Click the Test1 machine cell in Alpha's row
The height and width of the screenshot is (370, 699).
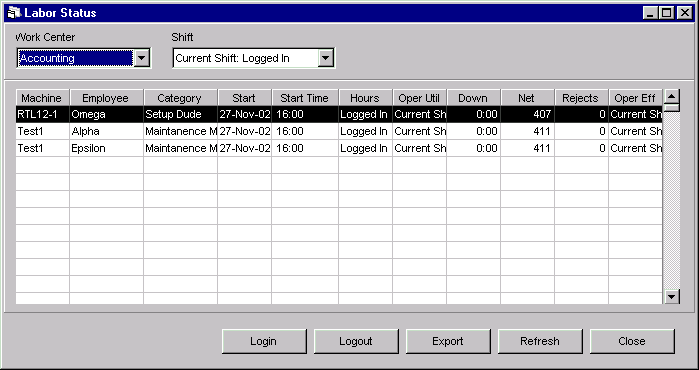coord(42,132)
